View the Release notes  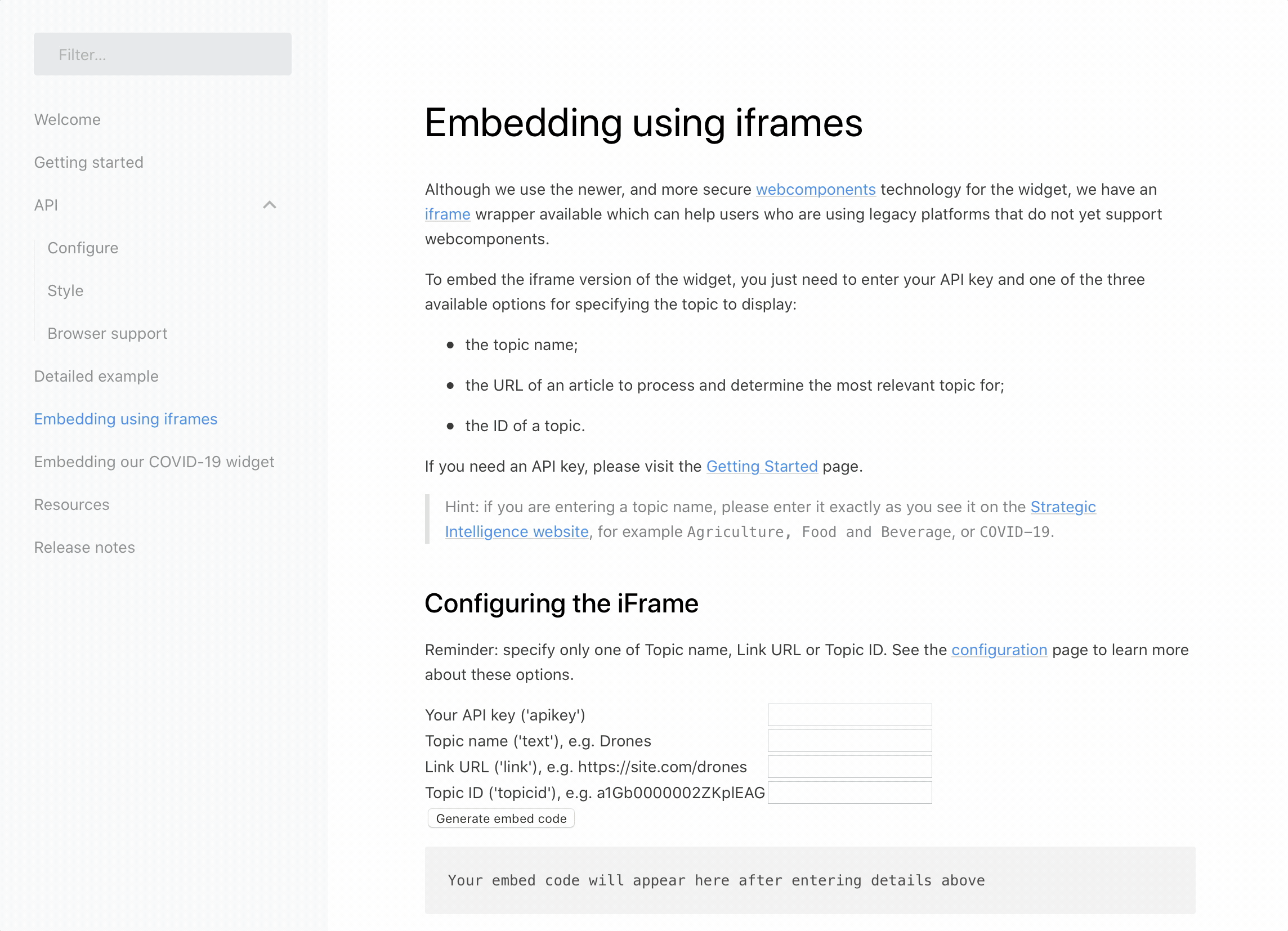point(84,547)
